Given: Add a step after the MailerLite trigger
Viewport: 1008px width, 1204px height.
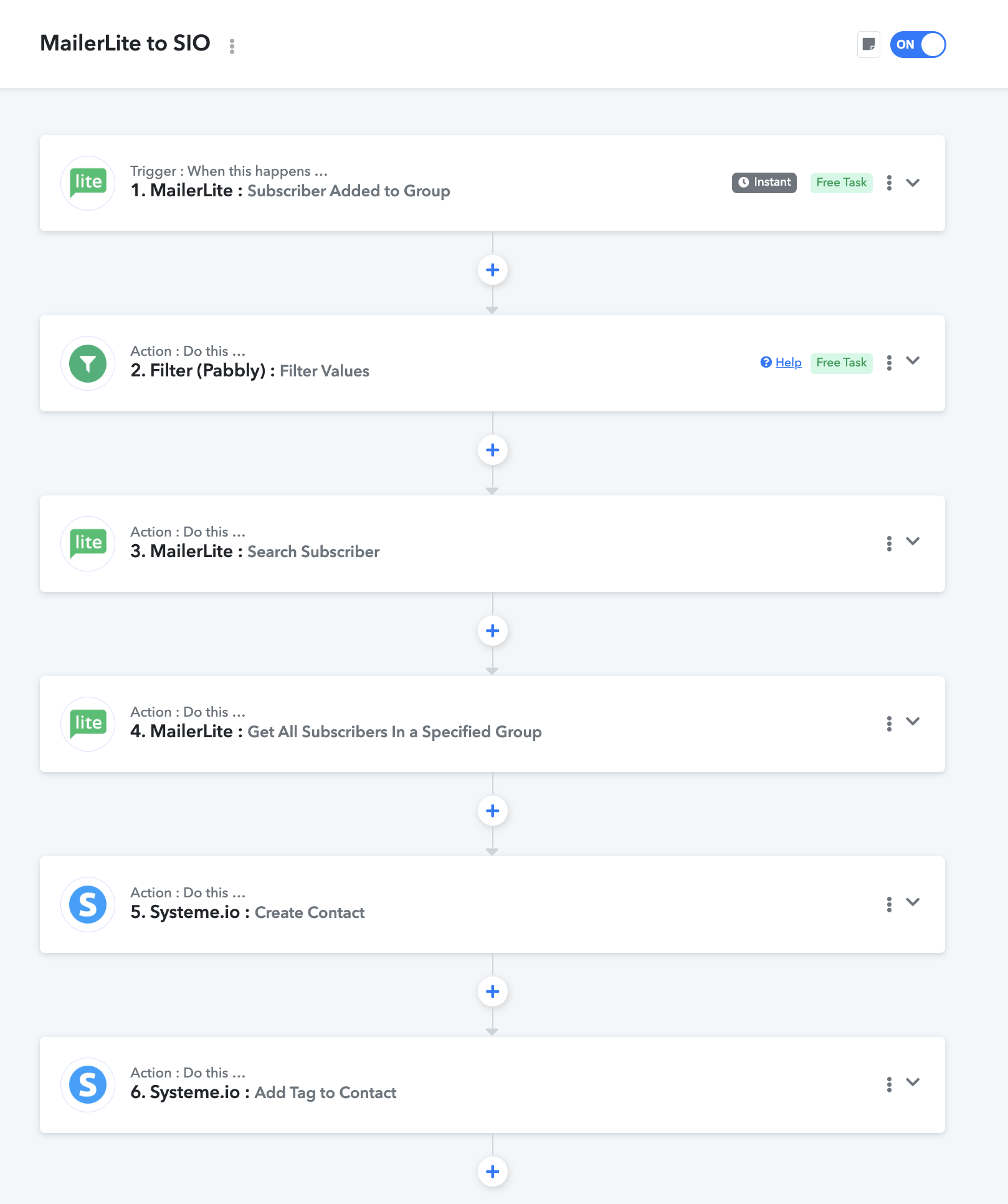Looking at the screenshot, I should coord(493,270).
